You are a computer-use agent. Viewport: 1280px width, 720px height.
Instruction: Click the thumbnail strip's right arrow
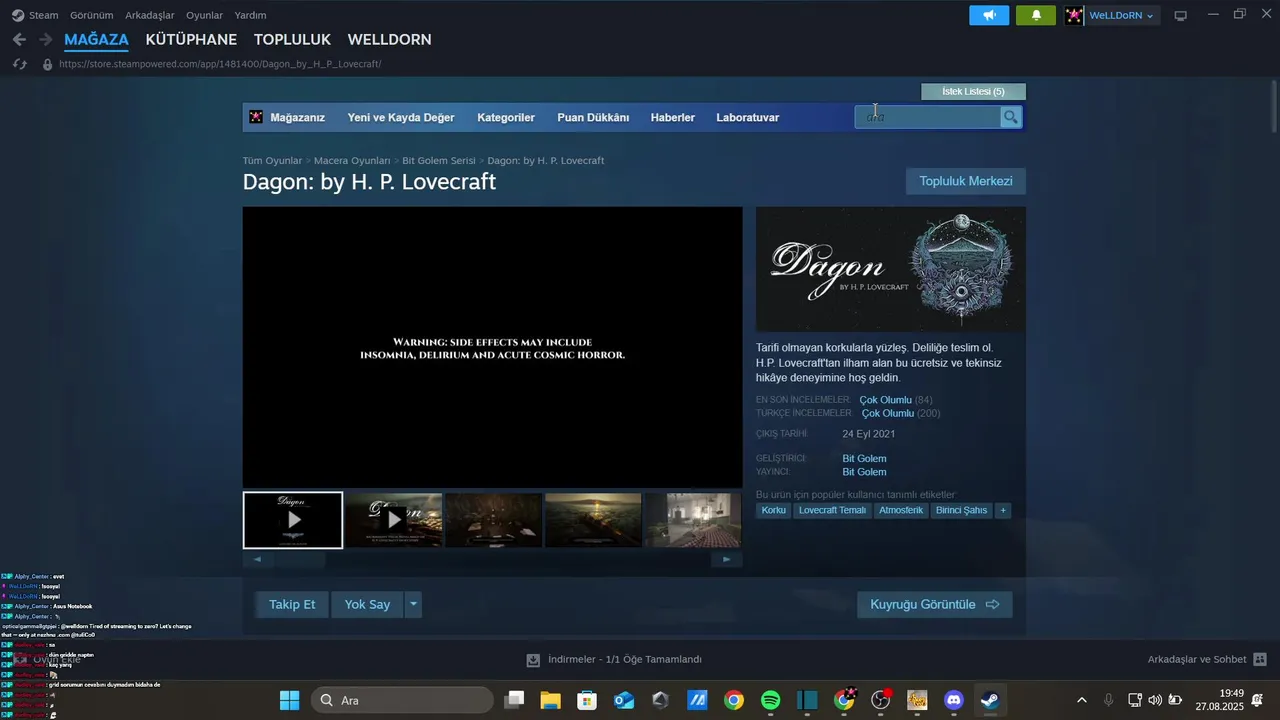(727, 560)
